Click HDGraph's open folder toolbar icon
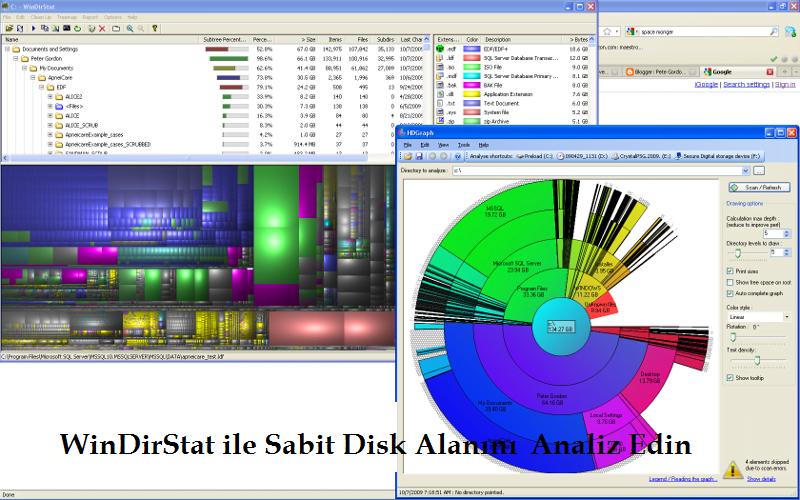This screenshot has height=500, width=800. click(x=409, y=156)
